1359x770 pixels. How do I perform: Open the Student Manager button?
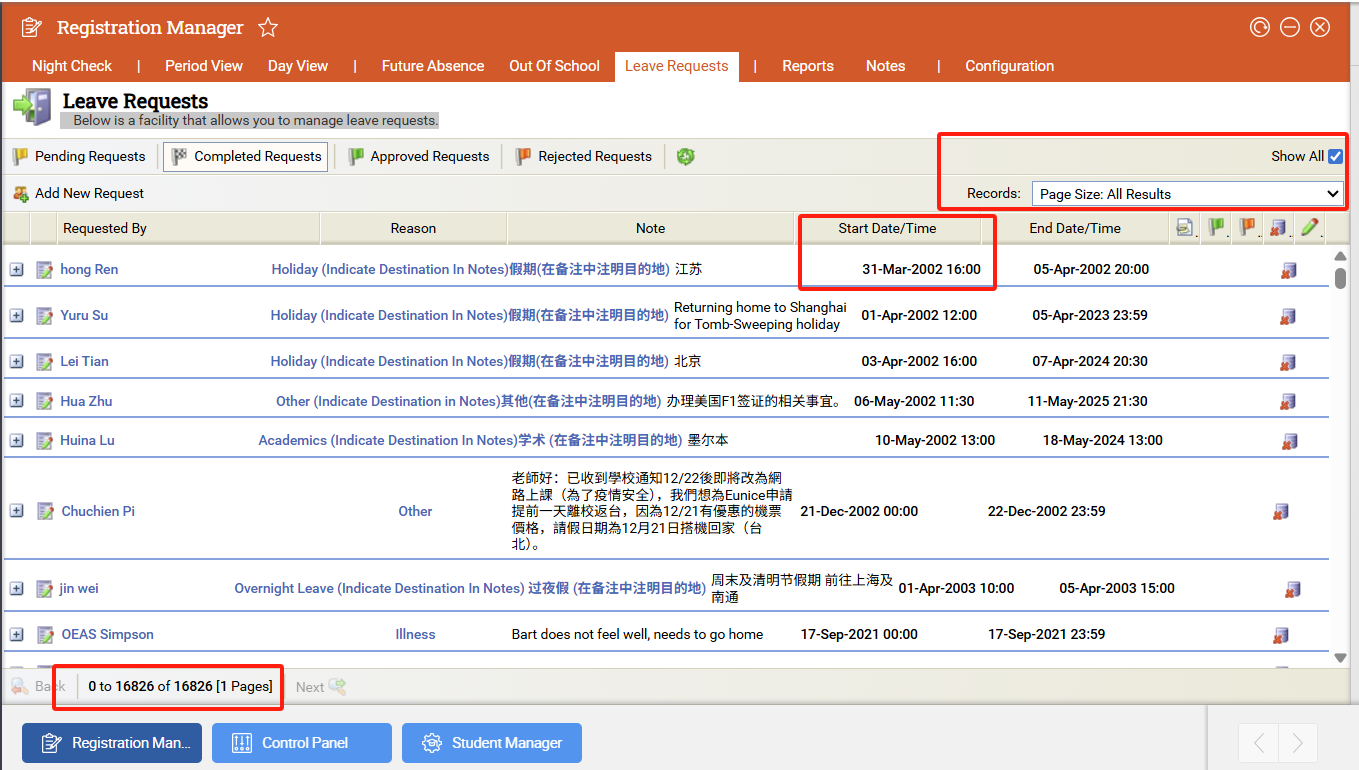(x=491, y=743)
